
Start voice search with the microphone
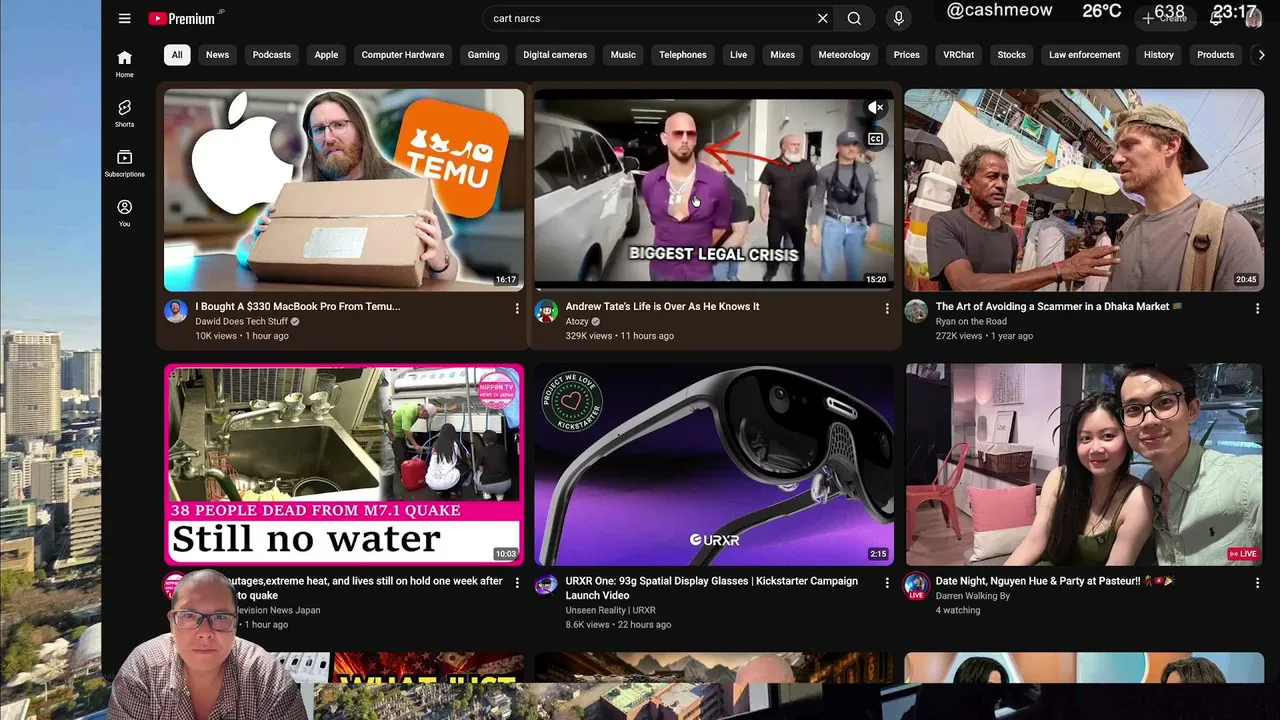898,18
